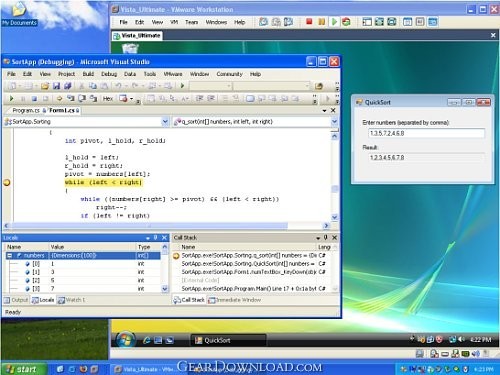500x375 pixels.
Task: Click QuickSort taskbar button in Vista
Action: (x=229, y=340)
